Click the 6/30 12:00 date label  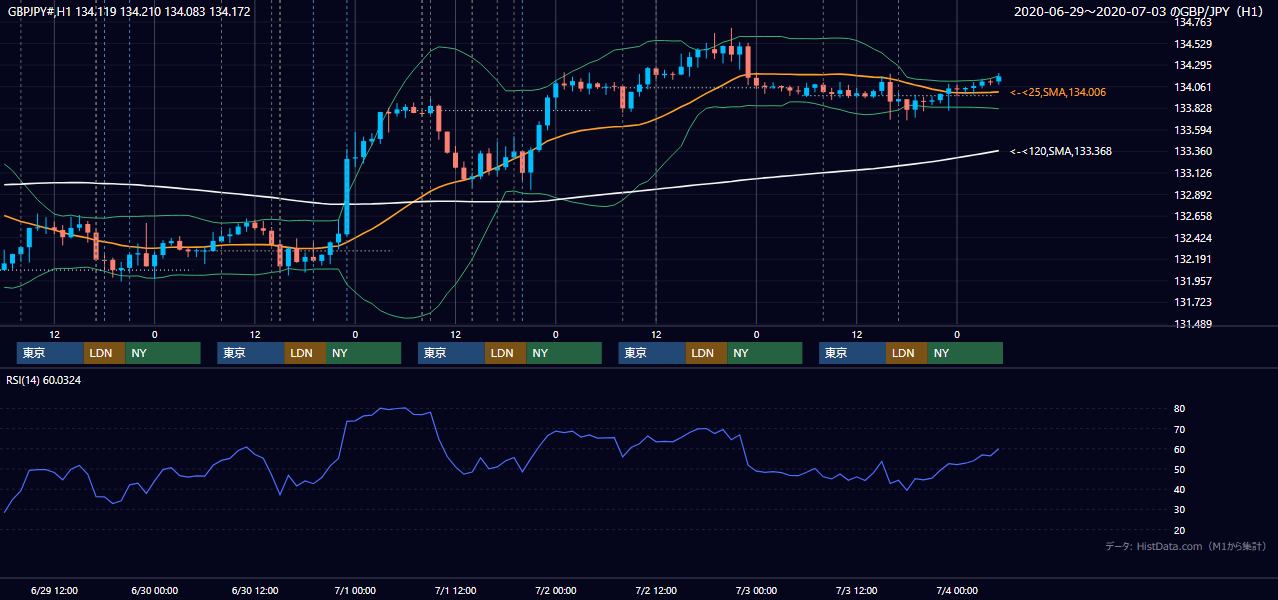254,590
